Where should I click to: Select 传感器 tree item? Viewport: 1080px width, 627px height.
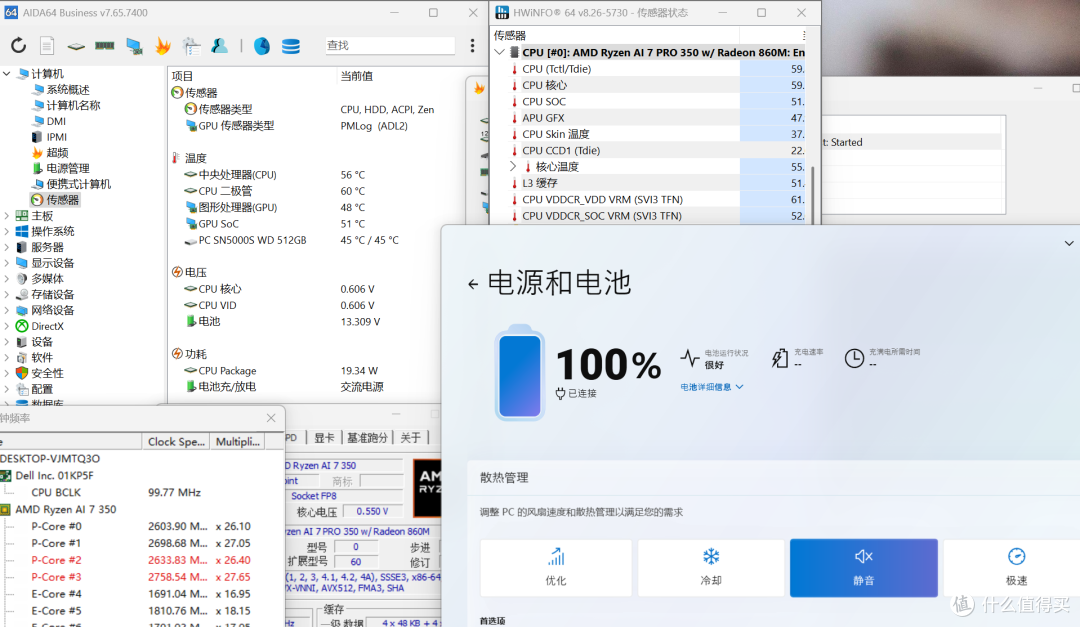[x=62, y=200]
